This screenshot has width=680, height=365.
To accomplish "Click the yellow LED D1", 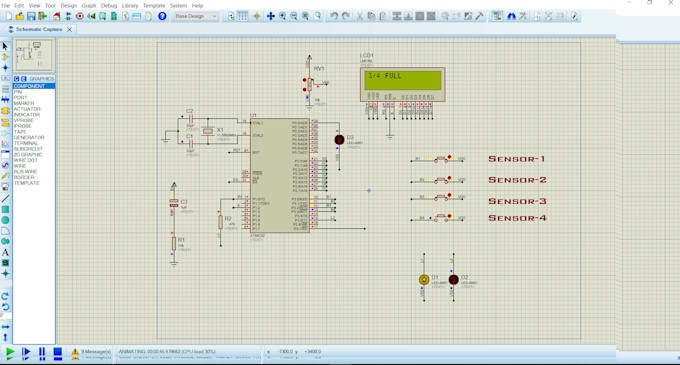I will pos(424,280).
